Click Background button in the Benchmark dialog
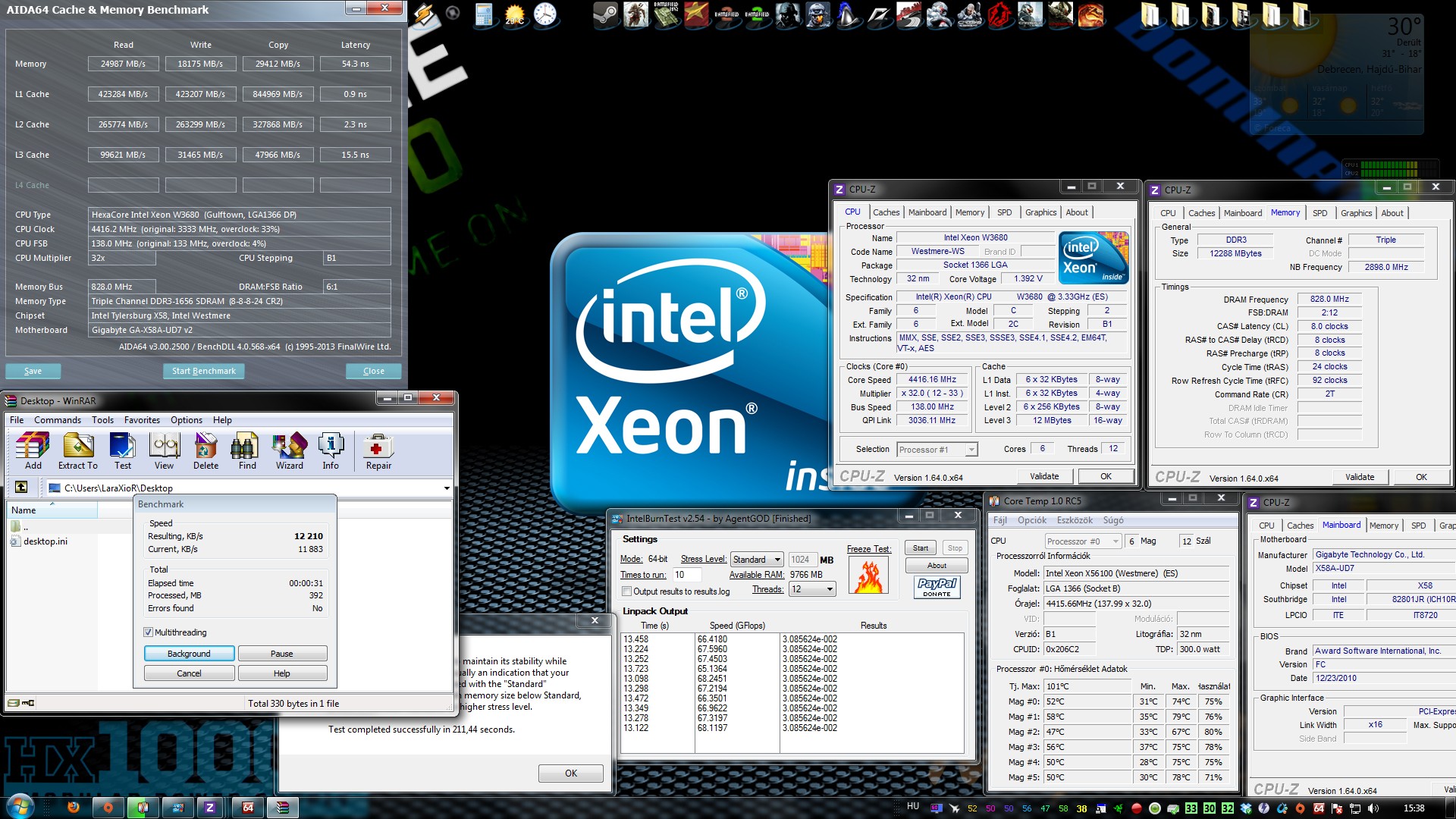The width and height of the screenshot is (1456, 819). 189,654
